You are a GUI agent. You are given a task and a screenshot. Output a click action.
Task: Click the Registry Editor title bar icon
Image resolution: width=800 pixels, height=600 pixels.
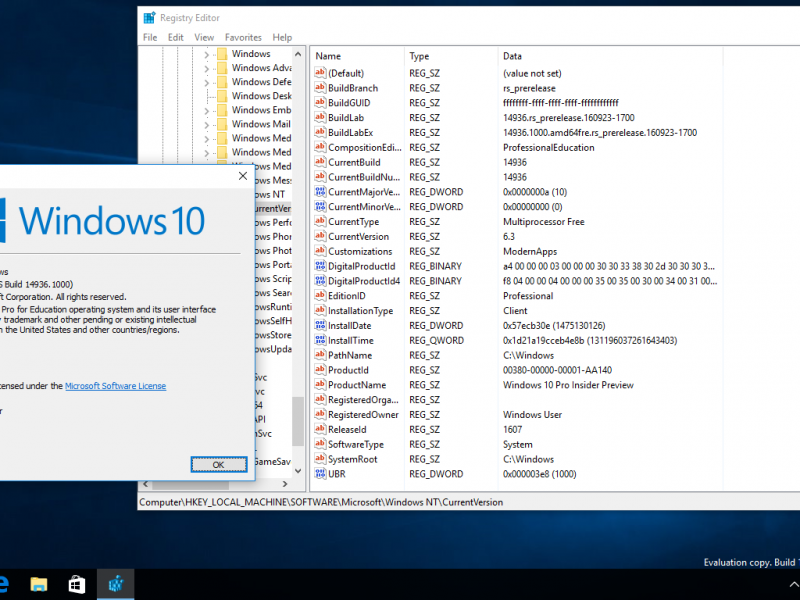149,18
